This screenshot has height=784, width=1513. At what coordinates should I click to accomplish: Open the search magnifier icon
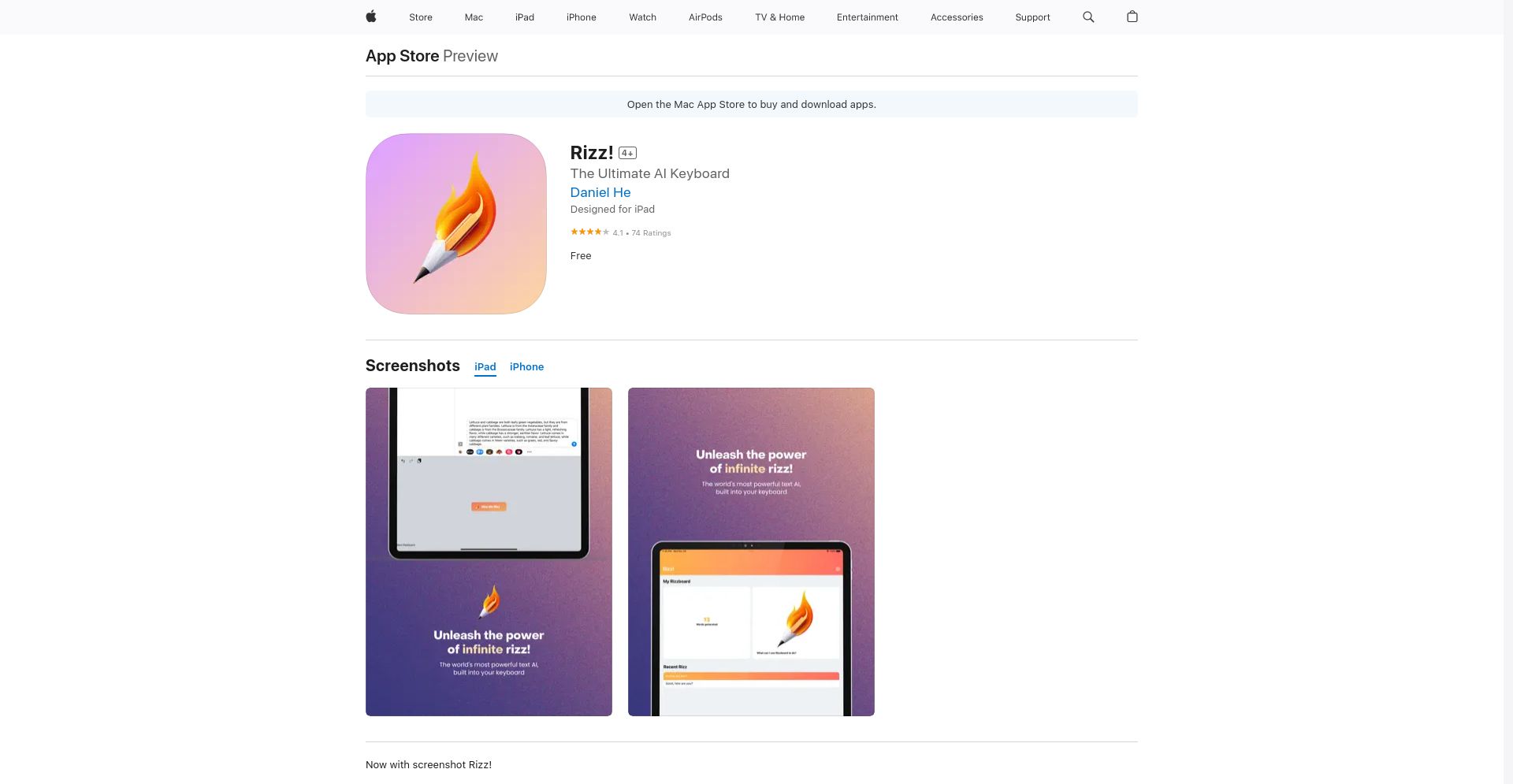coord(1088,17)
